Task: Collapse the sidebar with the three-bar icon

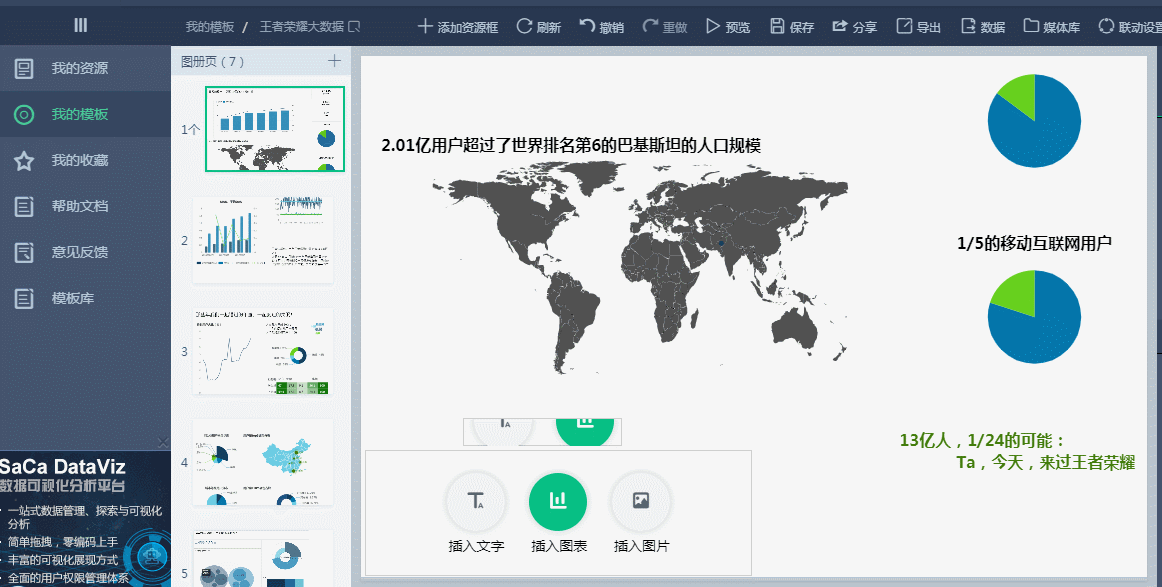Action: [x=81, y=25]
